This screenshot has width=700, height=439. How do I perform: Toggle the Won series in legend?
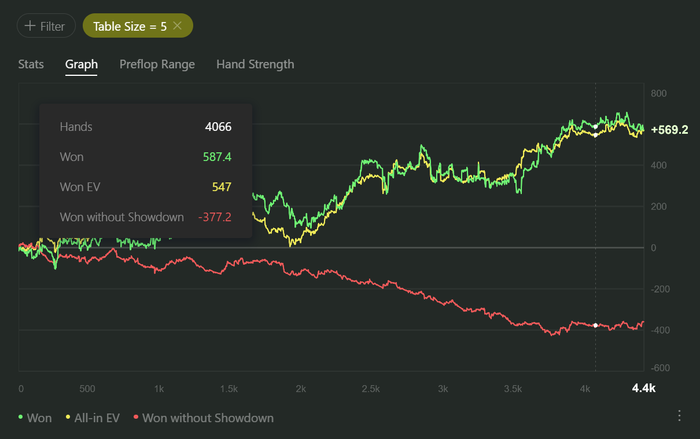point(40,418)
